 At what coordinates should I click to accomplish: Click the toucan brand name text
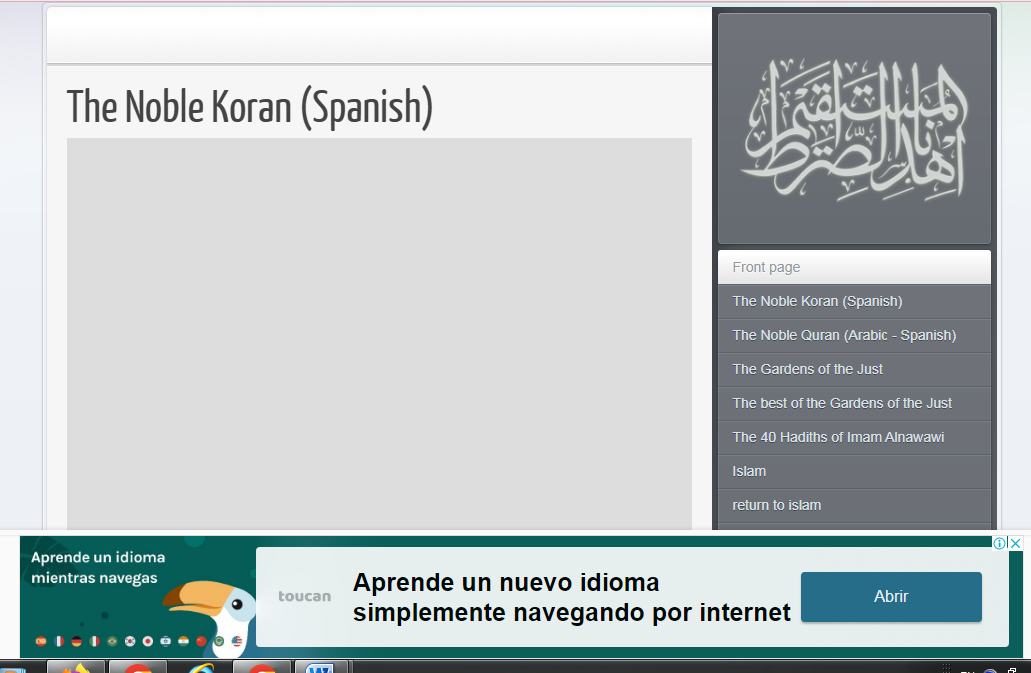pos(304,596)
